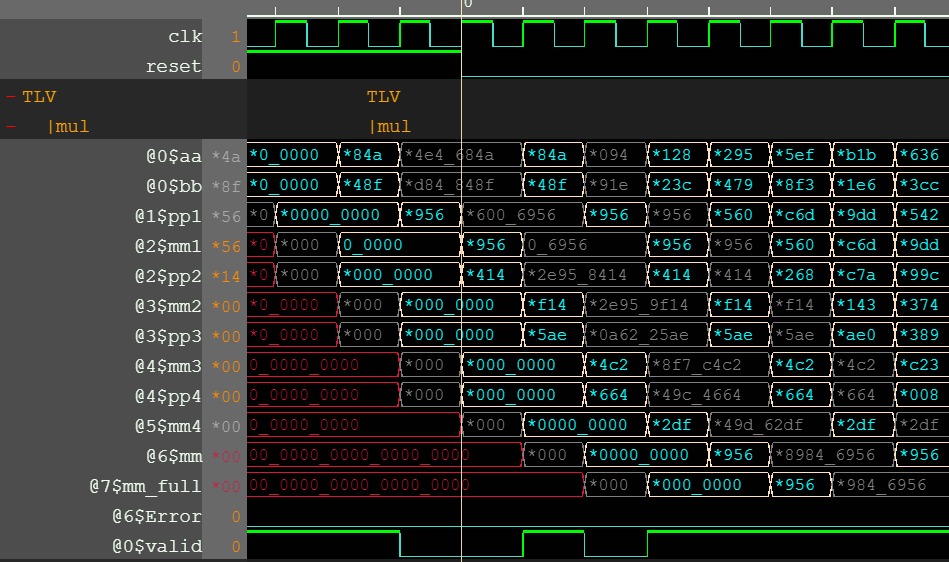
Task: Click the *8984_6956 segment in @6$mm waveform
Action: (832, 454)
